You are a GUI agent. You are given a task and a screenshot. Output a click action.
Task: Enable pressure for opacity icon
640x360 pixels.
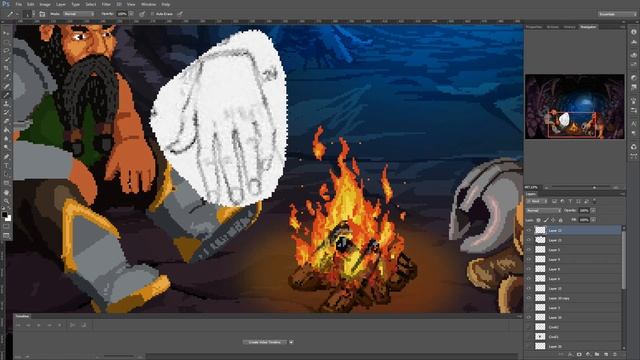[142, 14]
